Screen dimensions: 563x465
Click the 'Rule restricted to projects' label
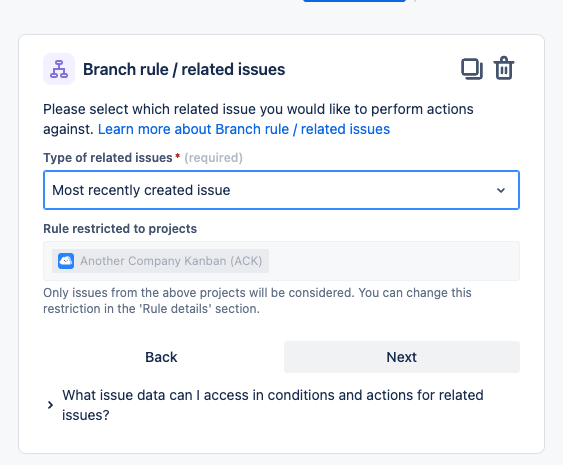[x=120, y=229]
